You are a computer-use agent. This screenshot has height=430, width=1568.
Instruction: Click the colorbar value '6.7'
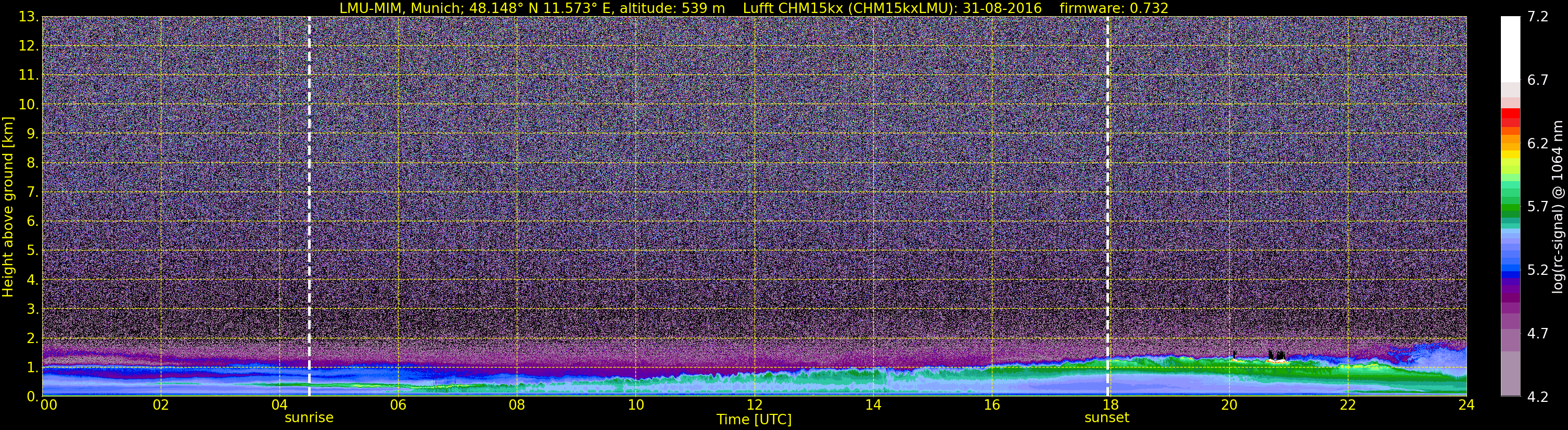click(x=1538, y=80)
